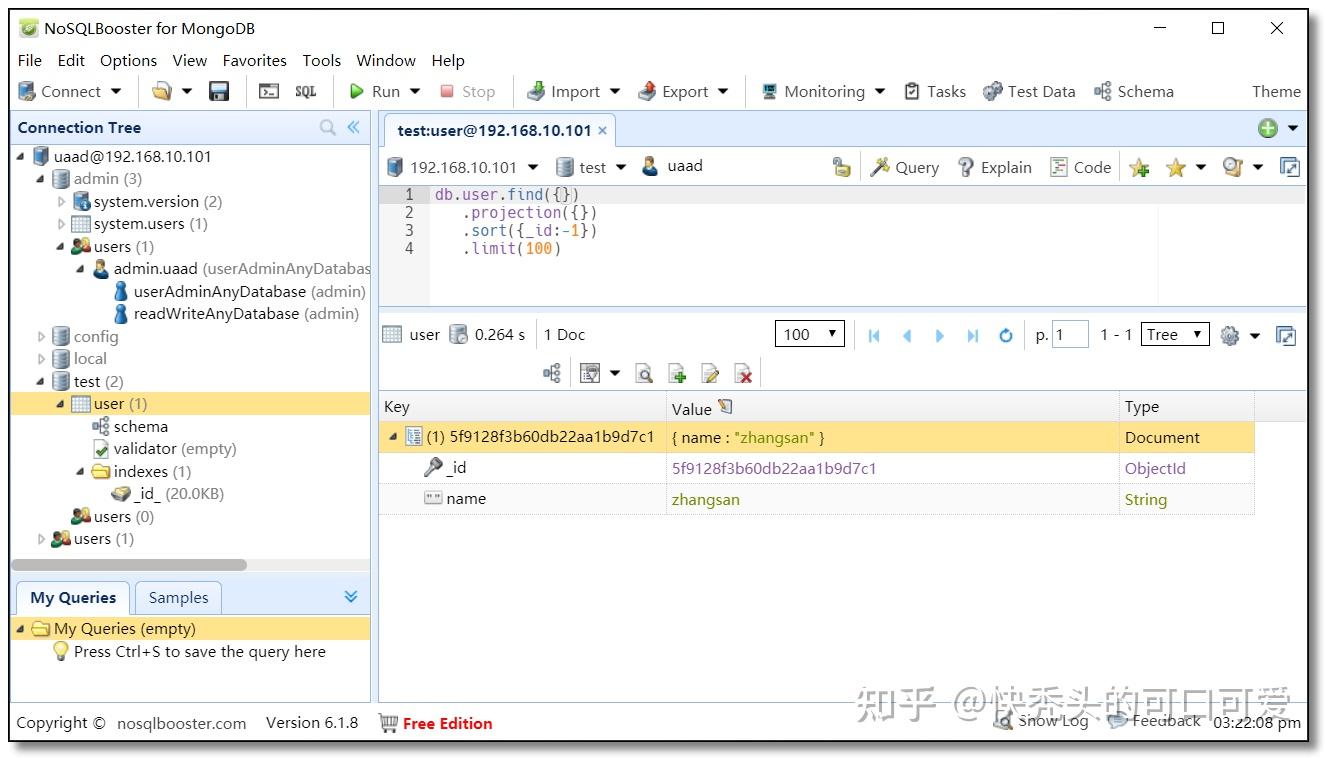Add a new document with the green plus icon
The image size is (1325, 758).
click(x=678, y=372)
